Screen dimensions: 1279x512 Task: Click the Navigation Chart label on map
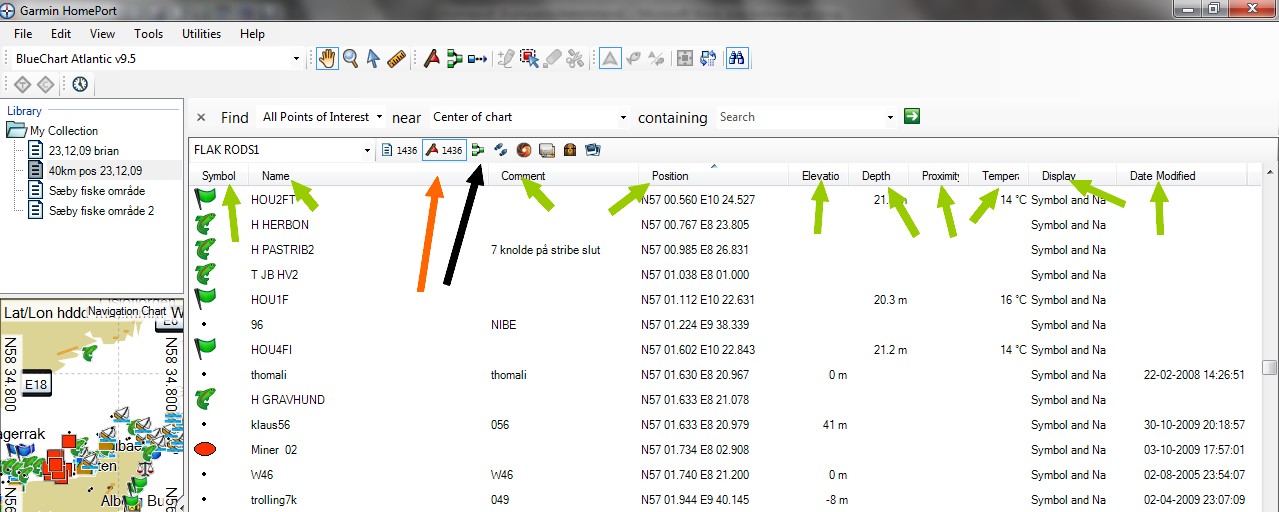click(127, 311)
